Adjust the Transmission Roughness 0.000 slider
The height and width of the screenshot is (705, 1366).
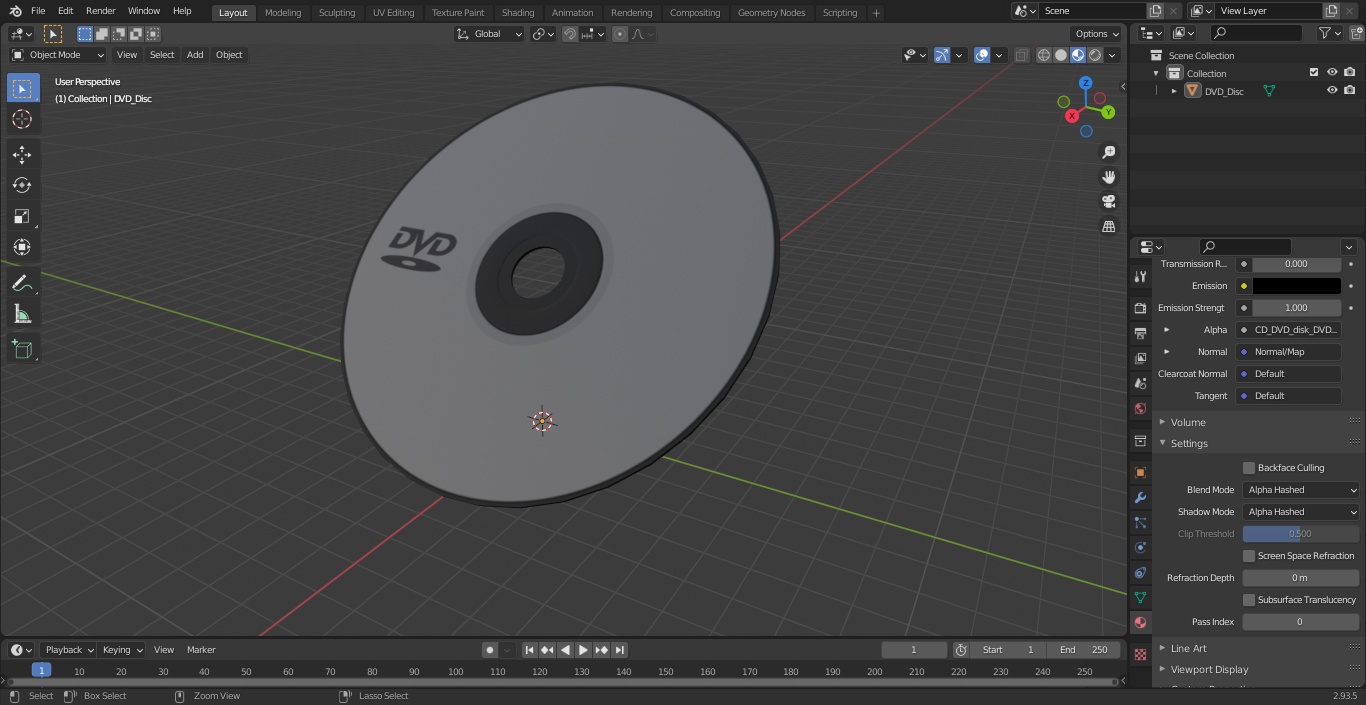pyautogui.click(x=1296, y=264)
